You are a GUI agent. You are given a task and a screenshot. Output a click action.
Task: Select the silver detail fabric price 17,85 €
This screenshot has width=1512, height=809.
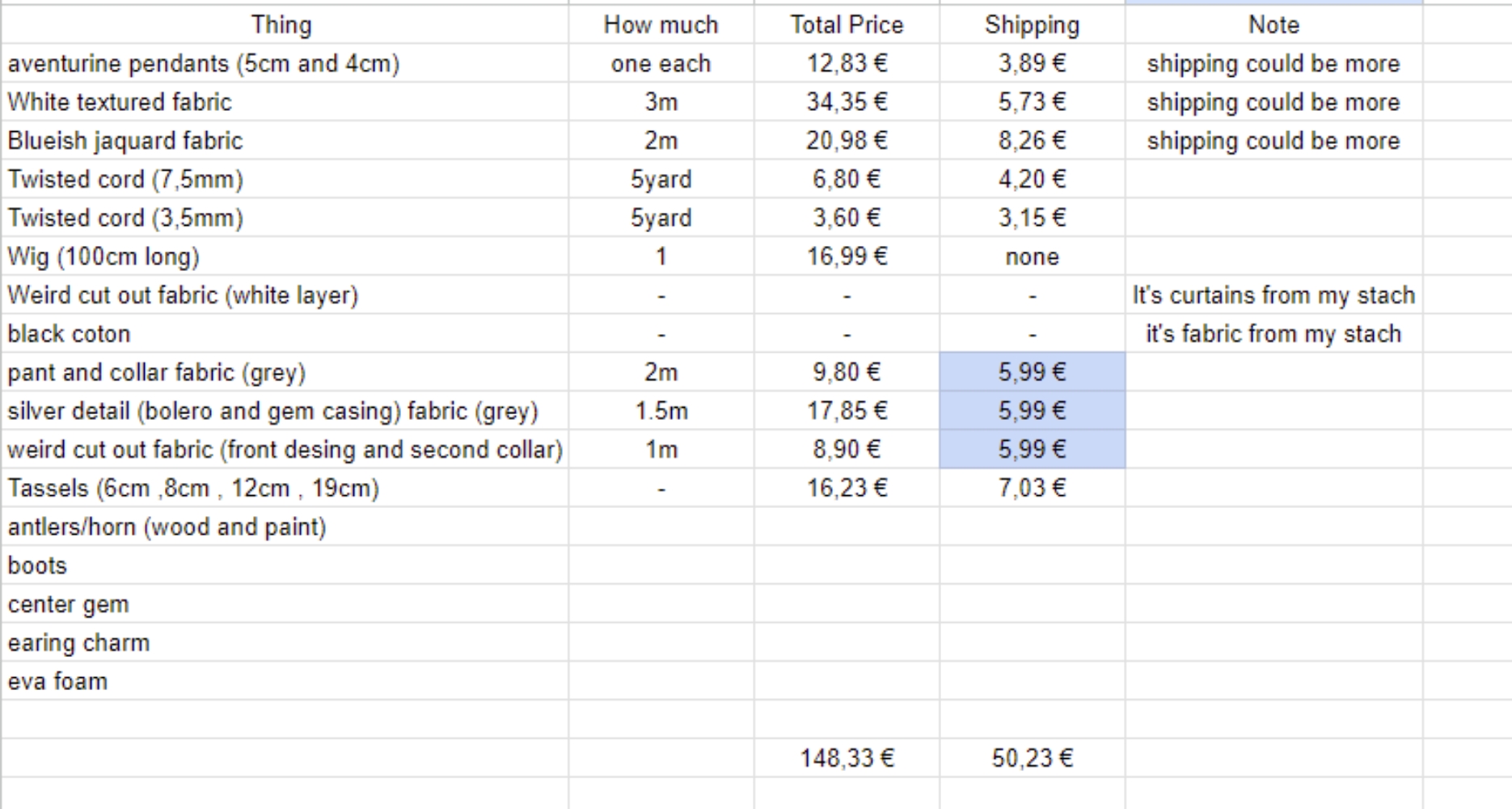(847, 411)
